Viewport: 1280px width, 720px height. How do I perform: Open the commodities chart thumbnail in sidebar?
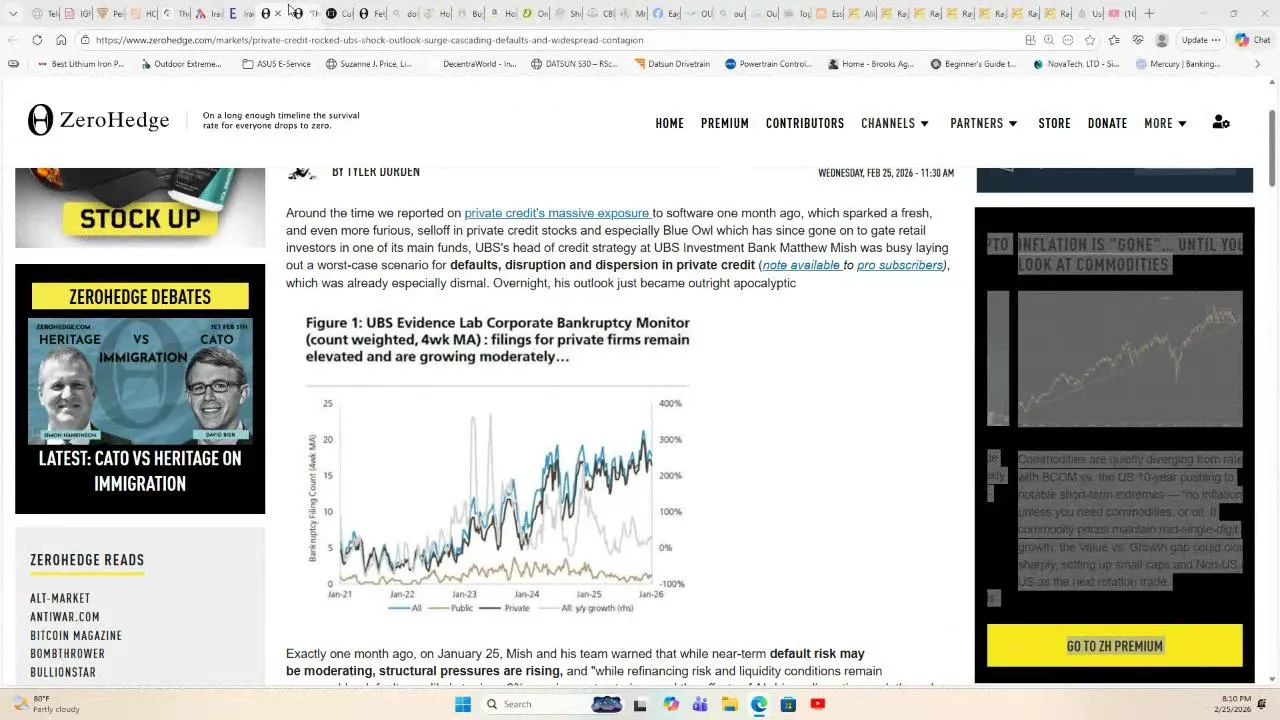(x=1130, y=358)
